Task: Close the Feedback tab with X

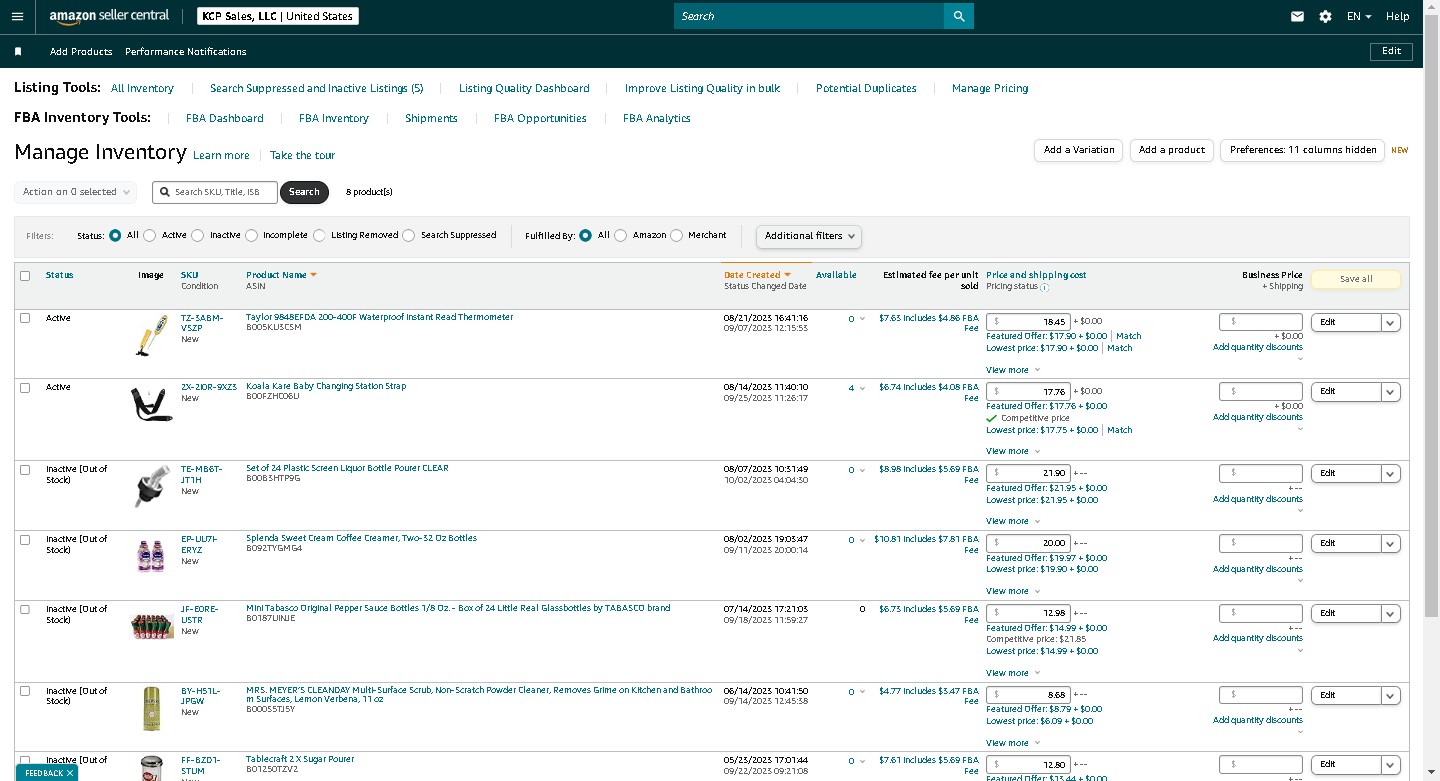Action: click(70, 773)
